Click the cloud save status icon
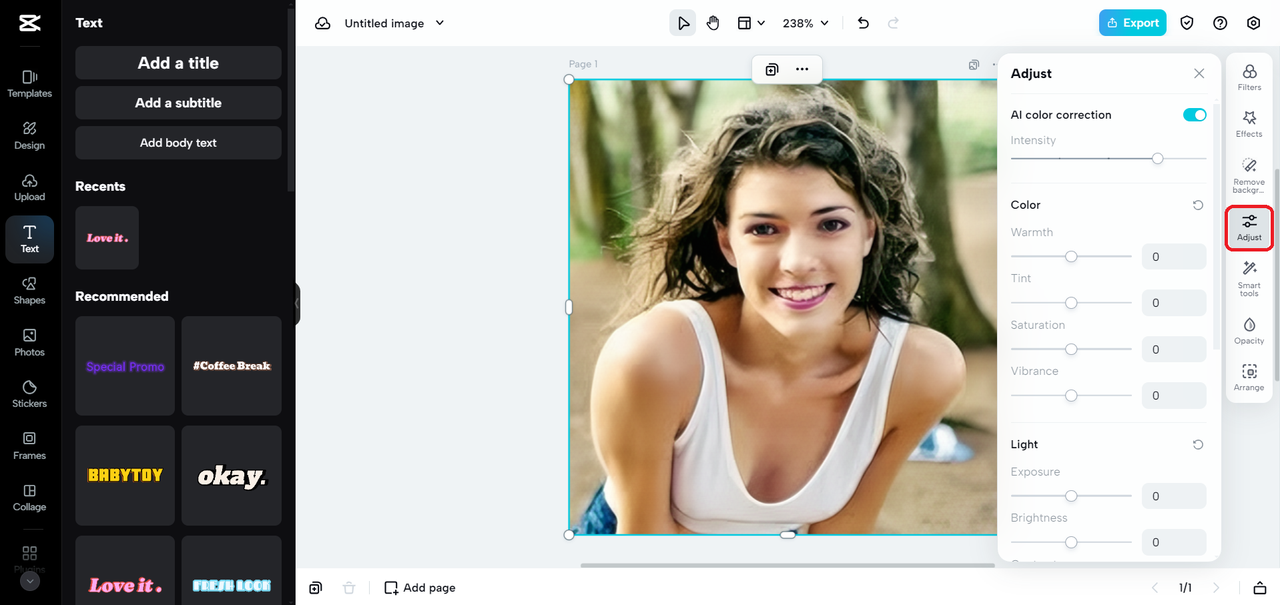1280x605 pixels. coord(322,23)
